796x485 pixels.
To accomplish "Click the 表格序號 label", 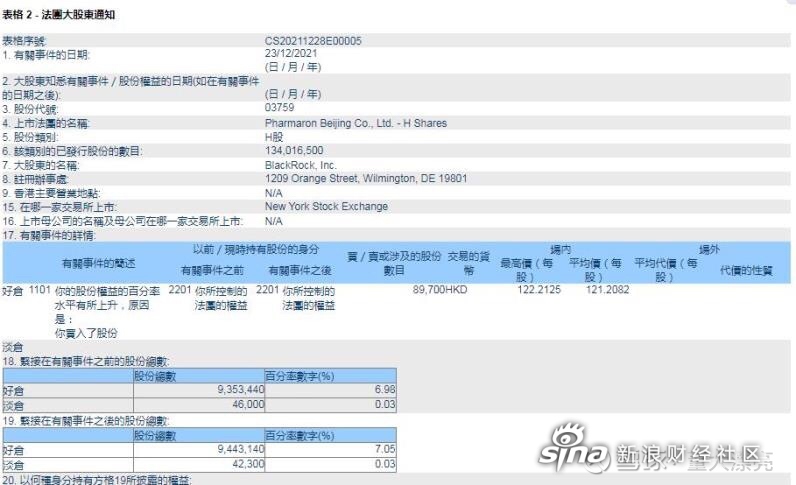I will click(24, 41).
